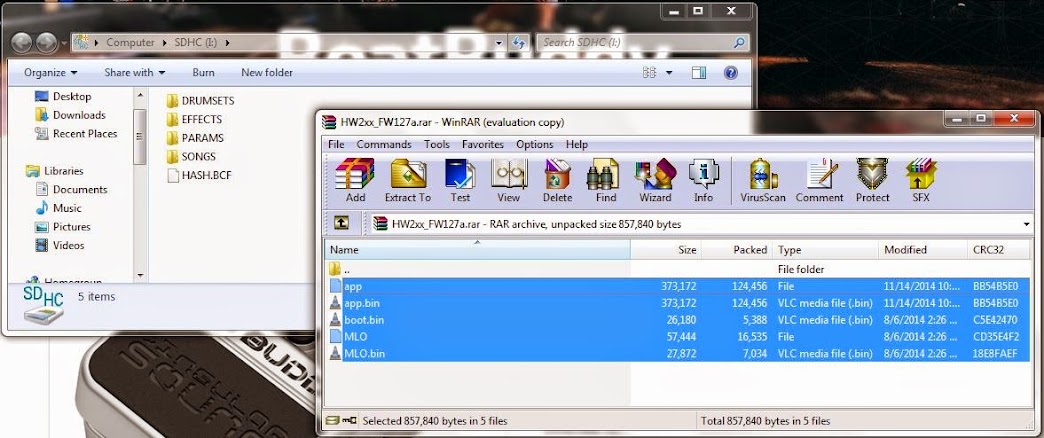This screenshot has width=1044, height=438.
Task: Click the Burn button in Explorer
Action: pos(203,73)
